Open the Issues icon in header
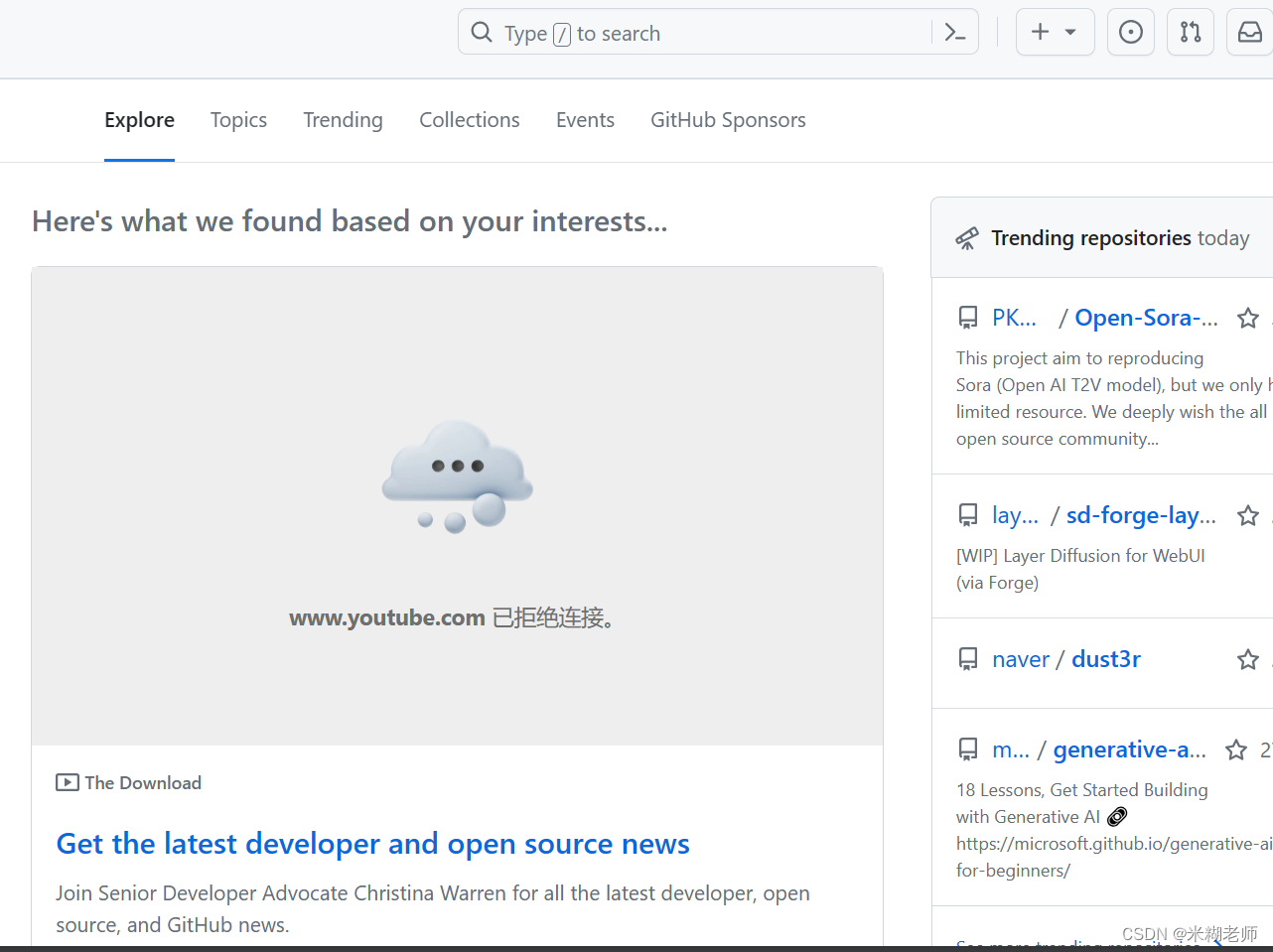 (1130, 33)
